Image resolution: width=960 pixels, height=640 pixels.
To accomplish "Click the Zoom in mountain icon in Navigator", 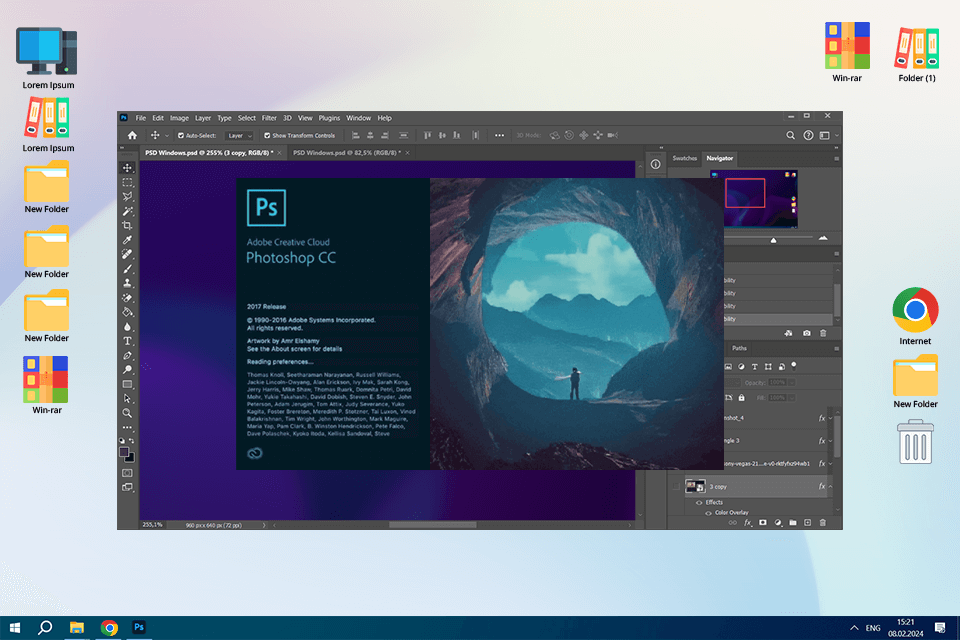I will tap(823, 238).
